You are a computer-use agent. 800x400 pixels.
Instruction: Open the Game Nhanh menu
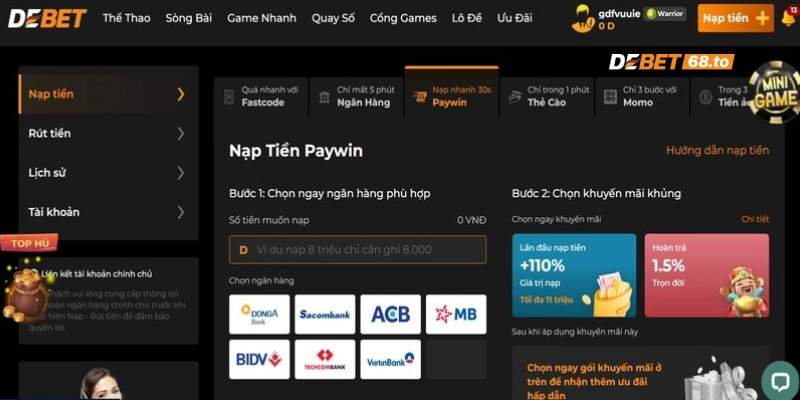(262, 18)
